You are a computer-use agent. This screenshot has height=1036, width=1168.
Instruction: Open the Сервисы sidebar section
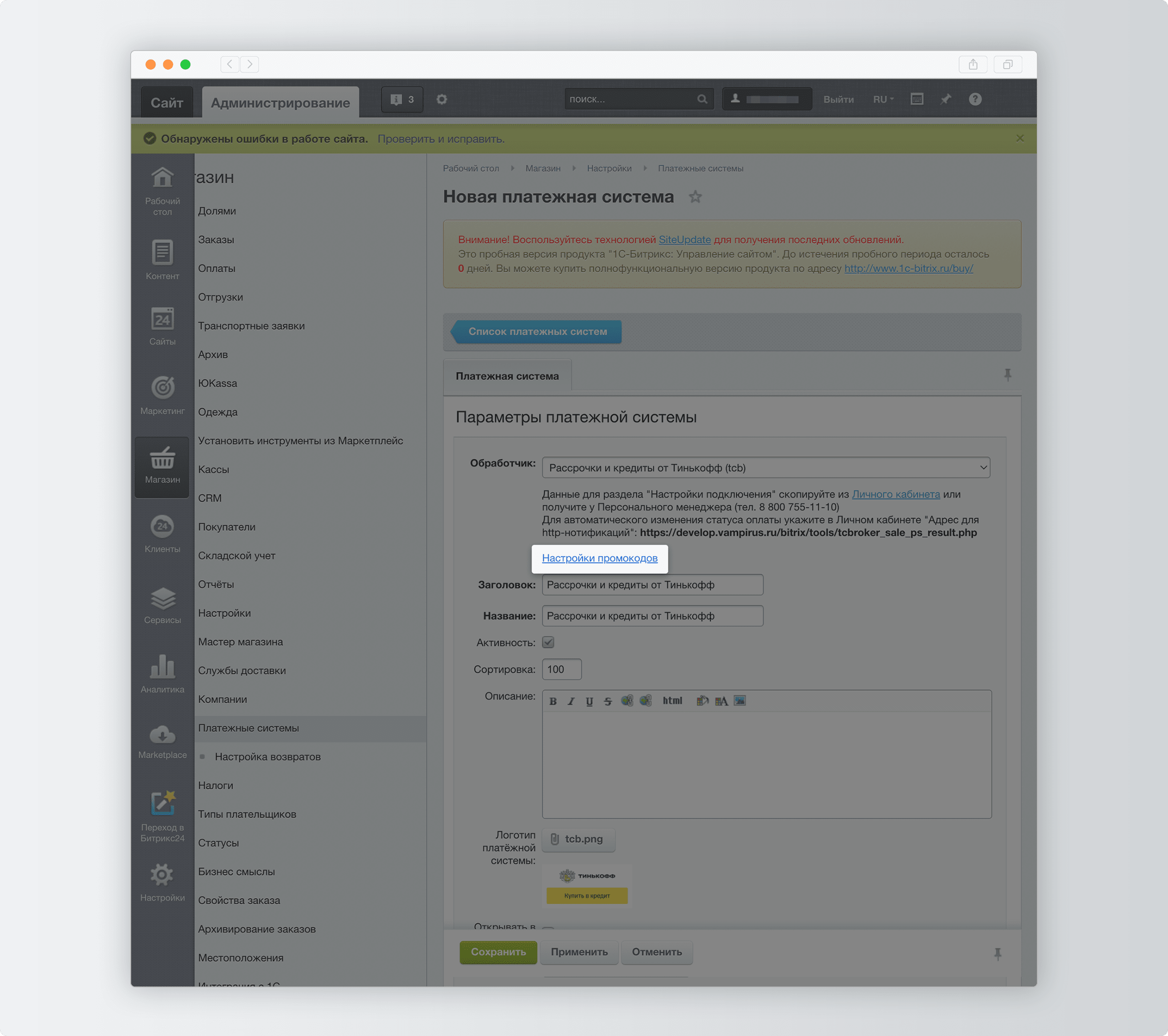tap(162, 605)
